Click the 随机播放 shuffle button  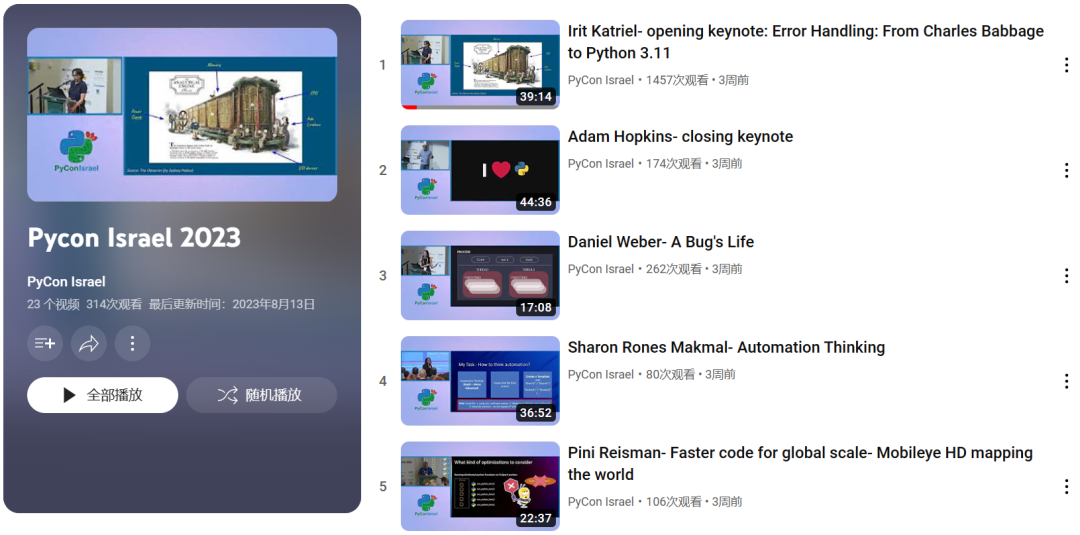coord(262,395)
